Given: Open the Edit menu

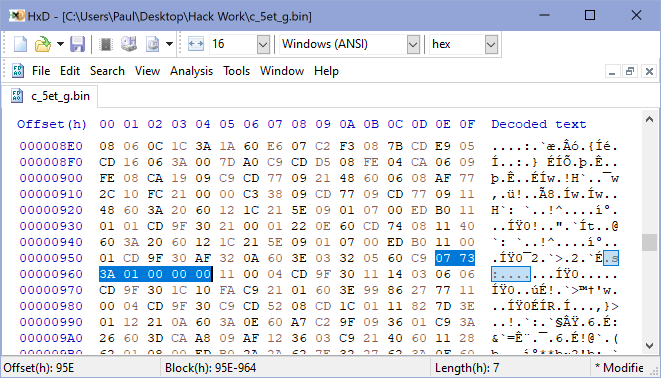Looking at the screenshot, I should 70,71.
